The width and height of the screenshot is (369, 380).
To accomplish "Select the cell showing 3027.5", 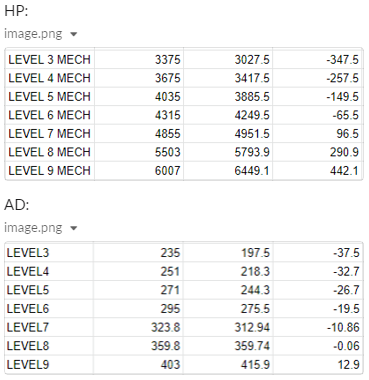I will [x=228, y=60].
